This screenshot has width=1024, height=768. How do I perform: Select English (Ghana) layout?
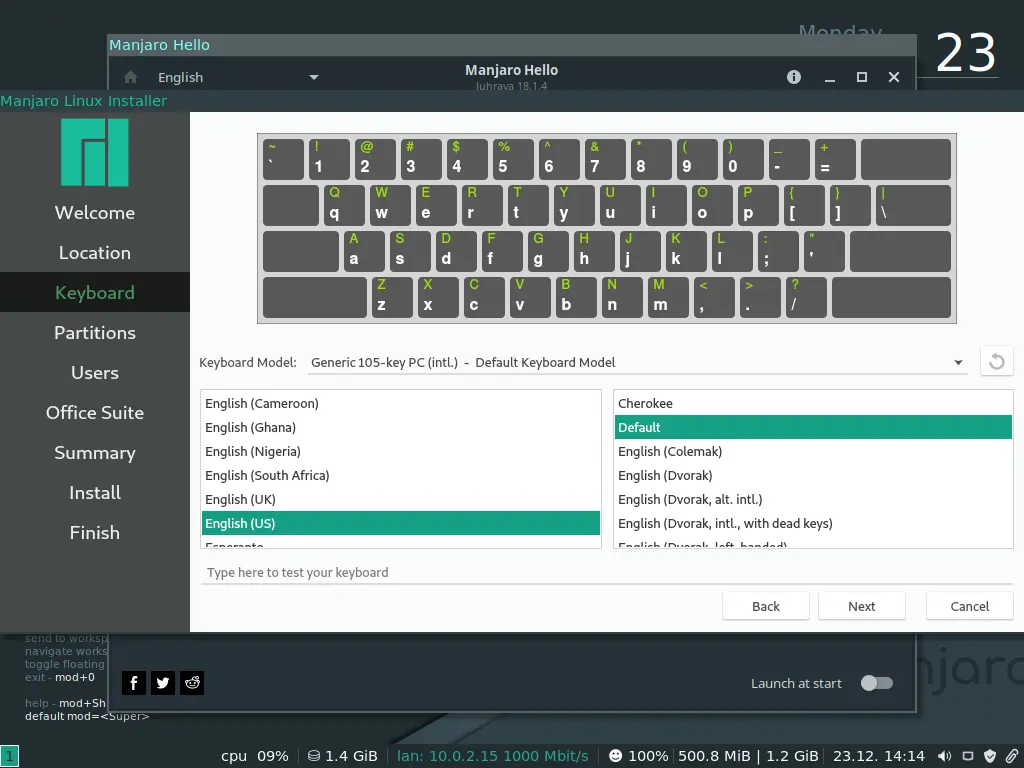[x=401, y=428]
